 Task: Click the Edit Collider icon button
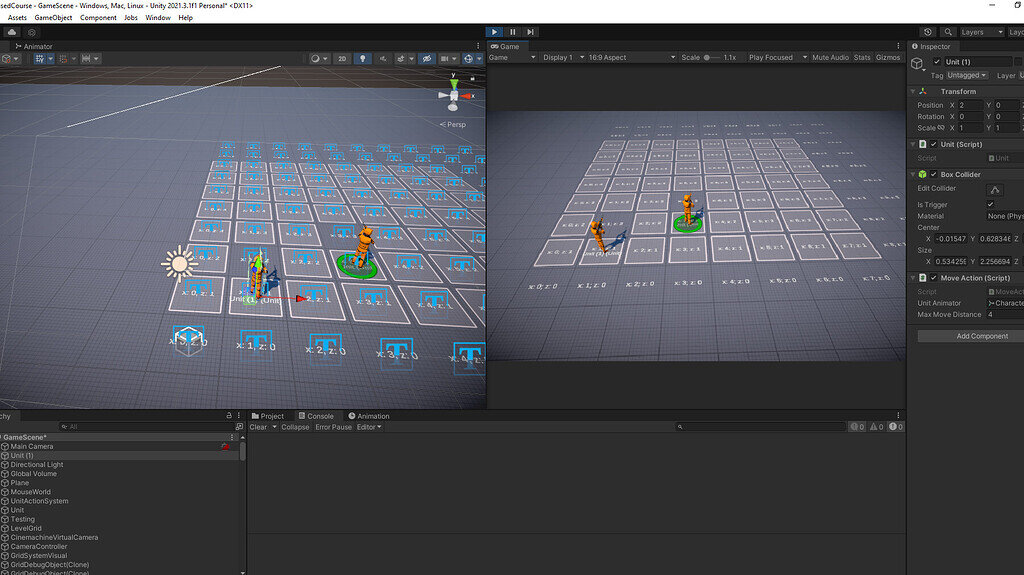click(995, 189)
